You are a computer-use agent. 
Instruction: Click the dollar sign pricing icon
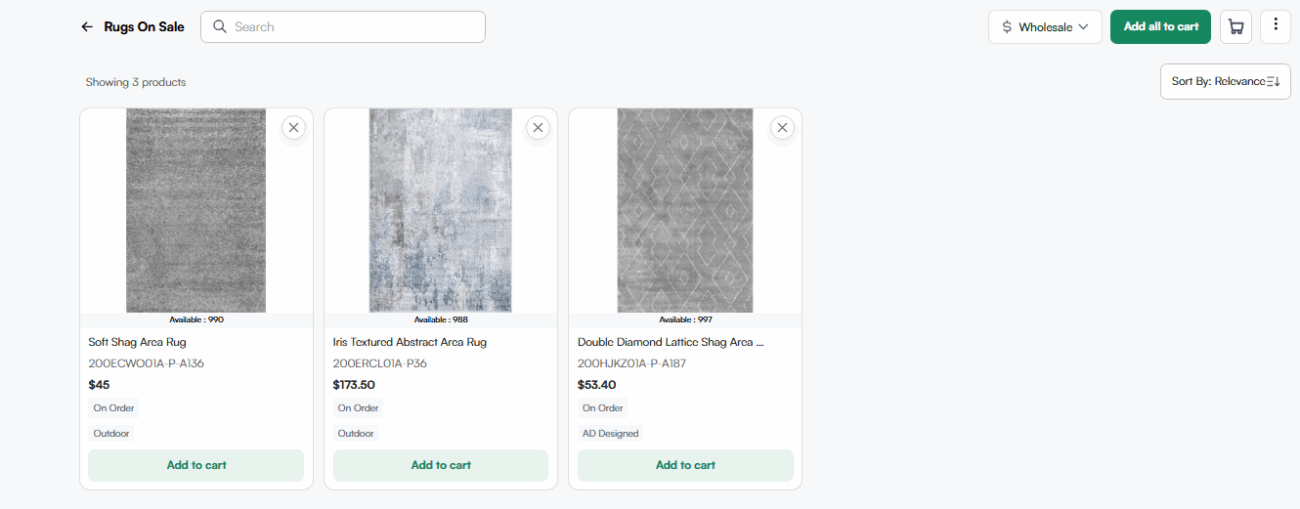point(1007,27)
